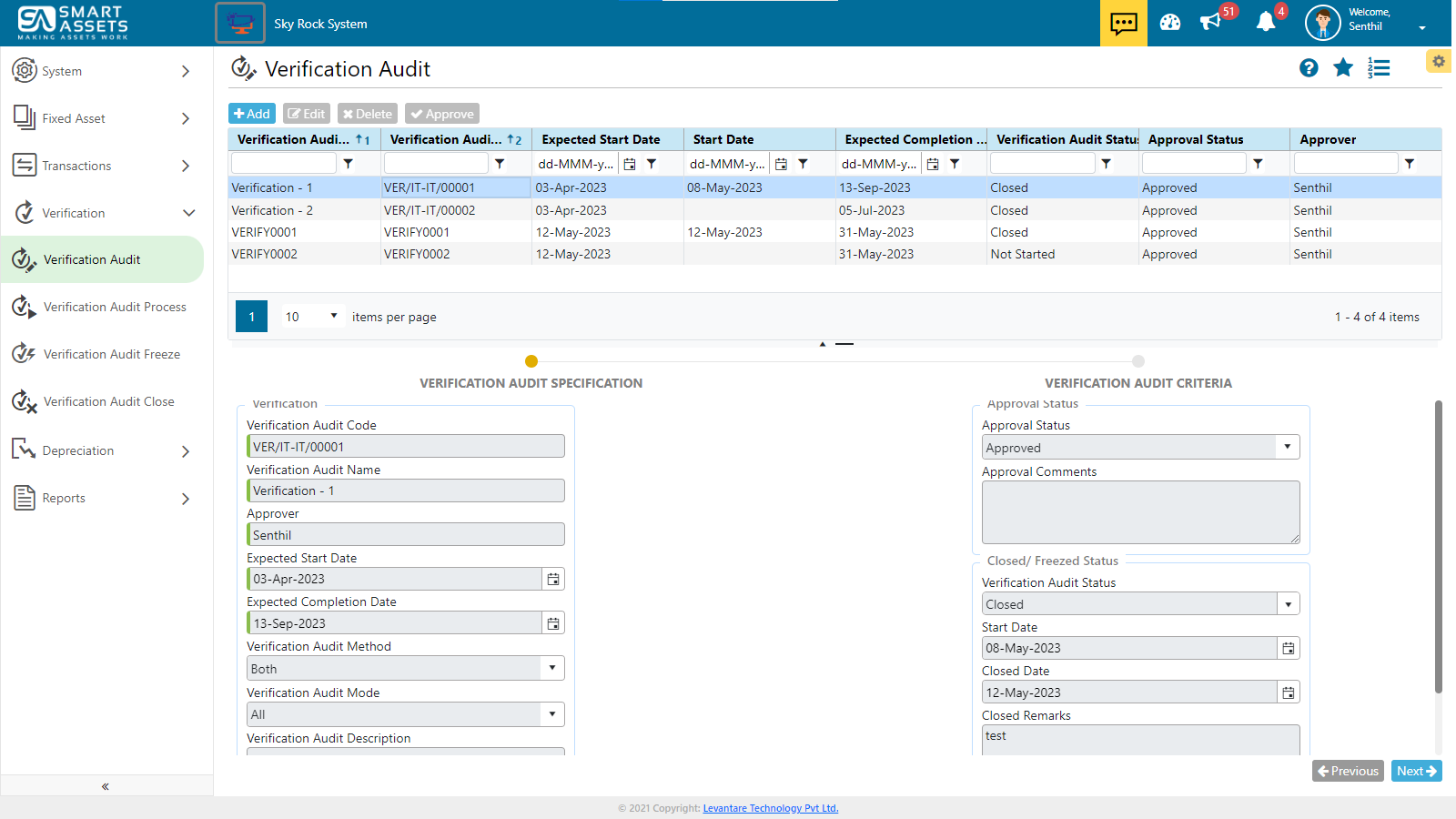
Task: Click Expected Start Date filter funnel icon
Action: (x=652, y=164)
